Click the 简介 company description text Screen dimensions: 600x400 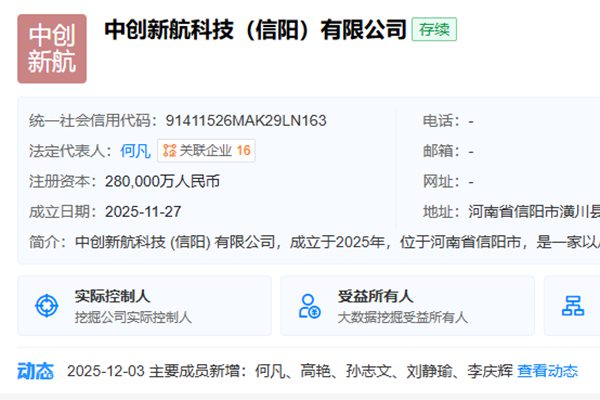(330, 241)
